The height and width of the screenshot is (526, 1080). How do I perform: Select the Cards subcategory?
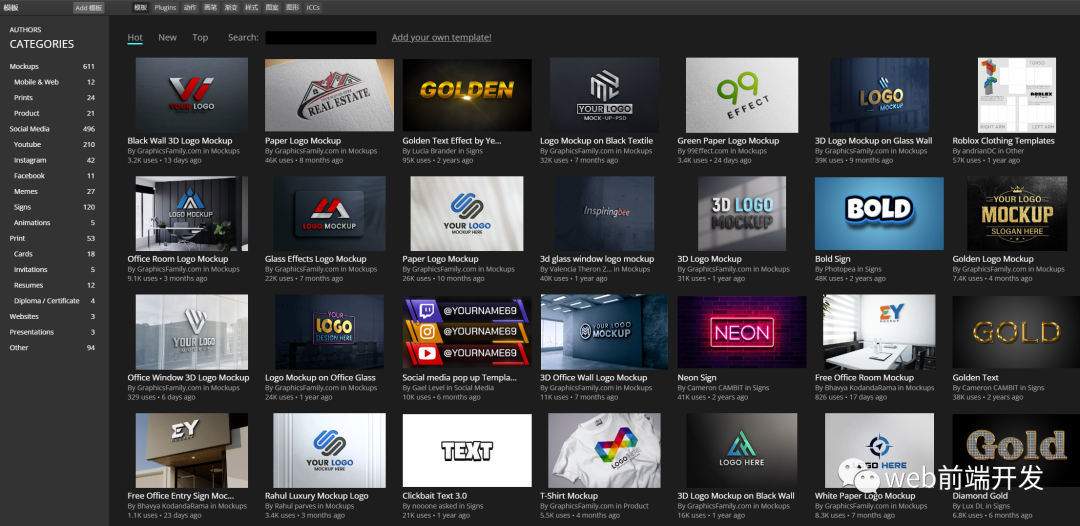click(x=52, y=254)
